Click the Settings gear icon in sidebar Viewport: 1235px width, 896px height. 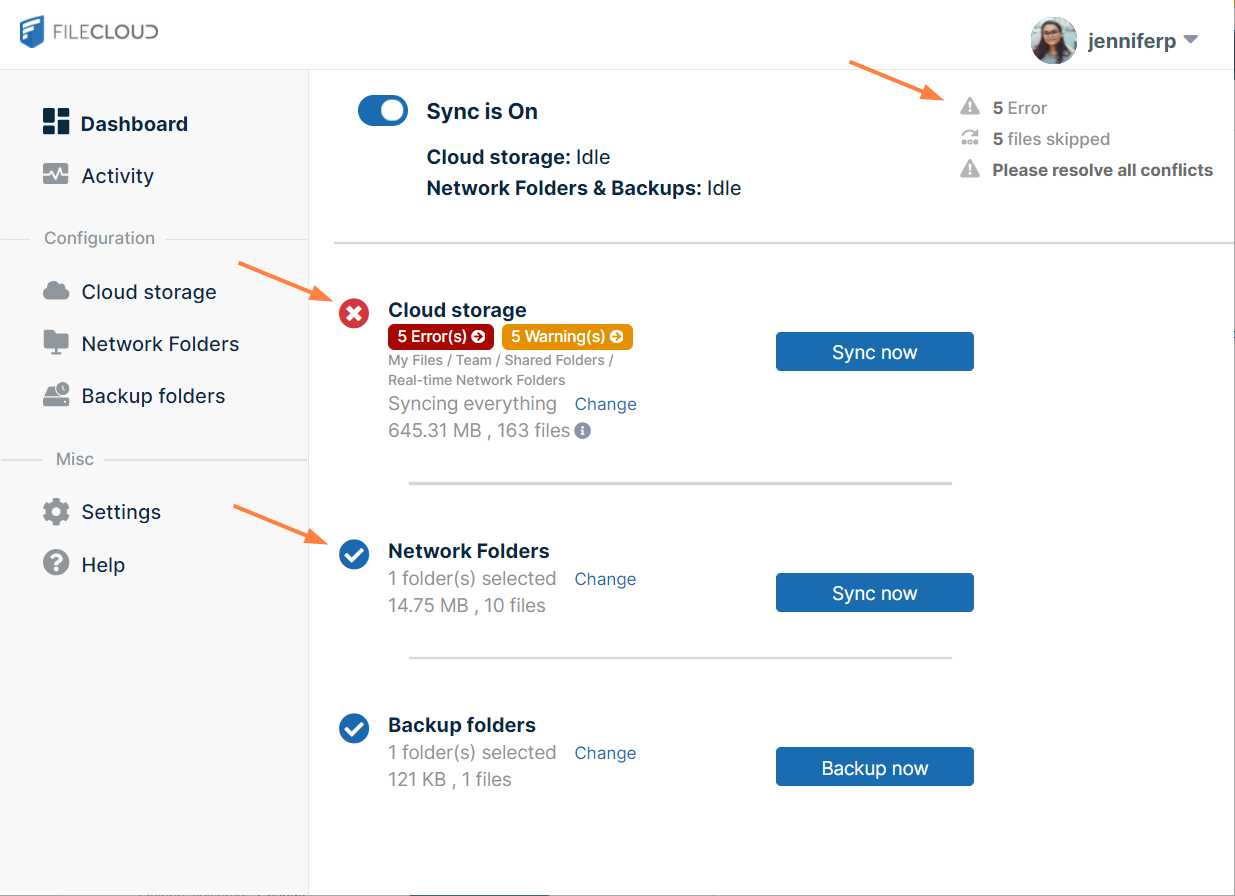(x=56, y=512)
